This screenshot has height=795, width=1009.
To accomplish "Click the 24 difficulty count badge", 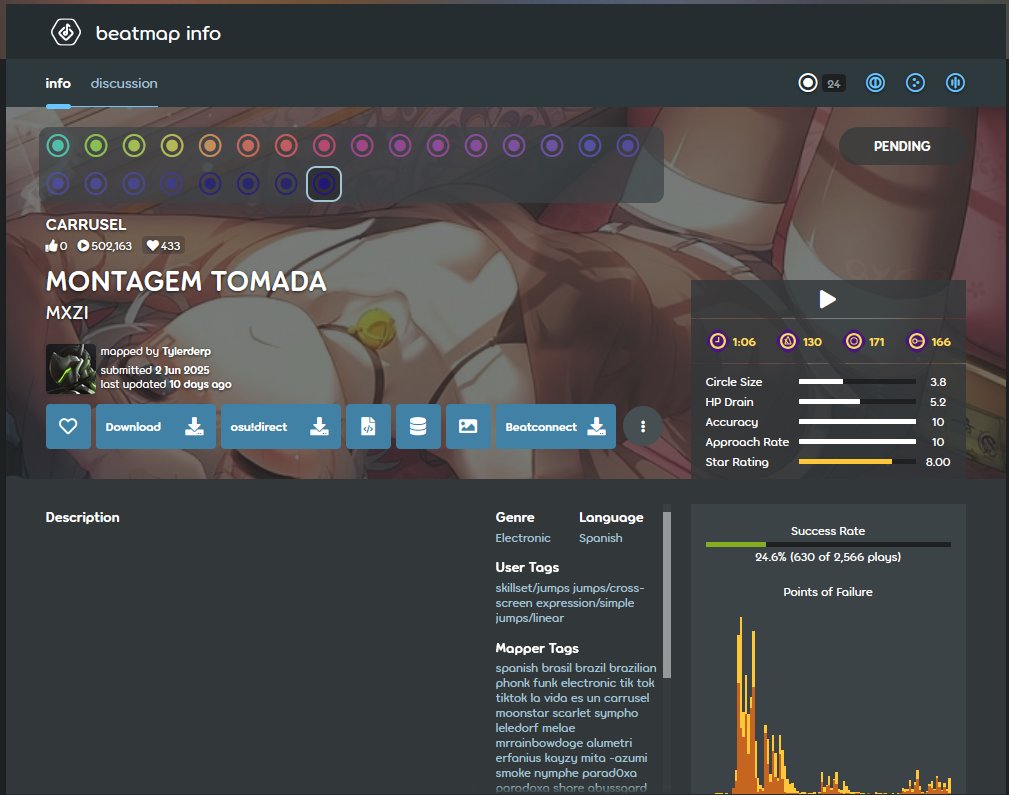I will click(833, 84).
